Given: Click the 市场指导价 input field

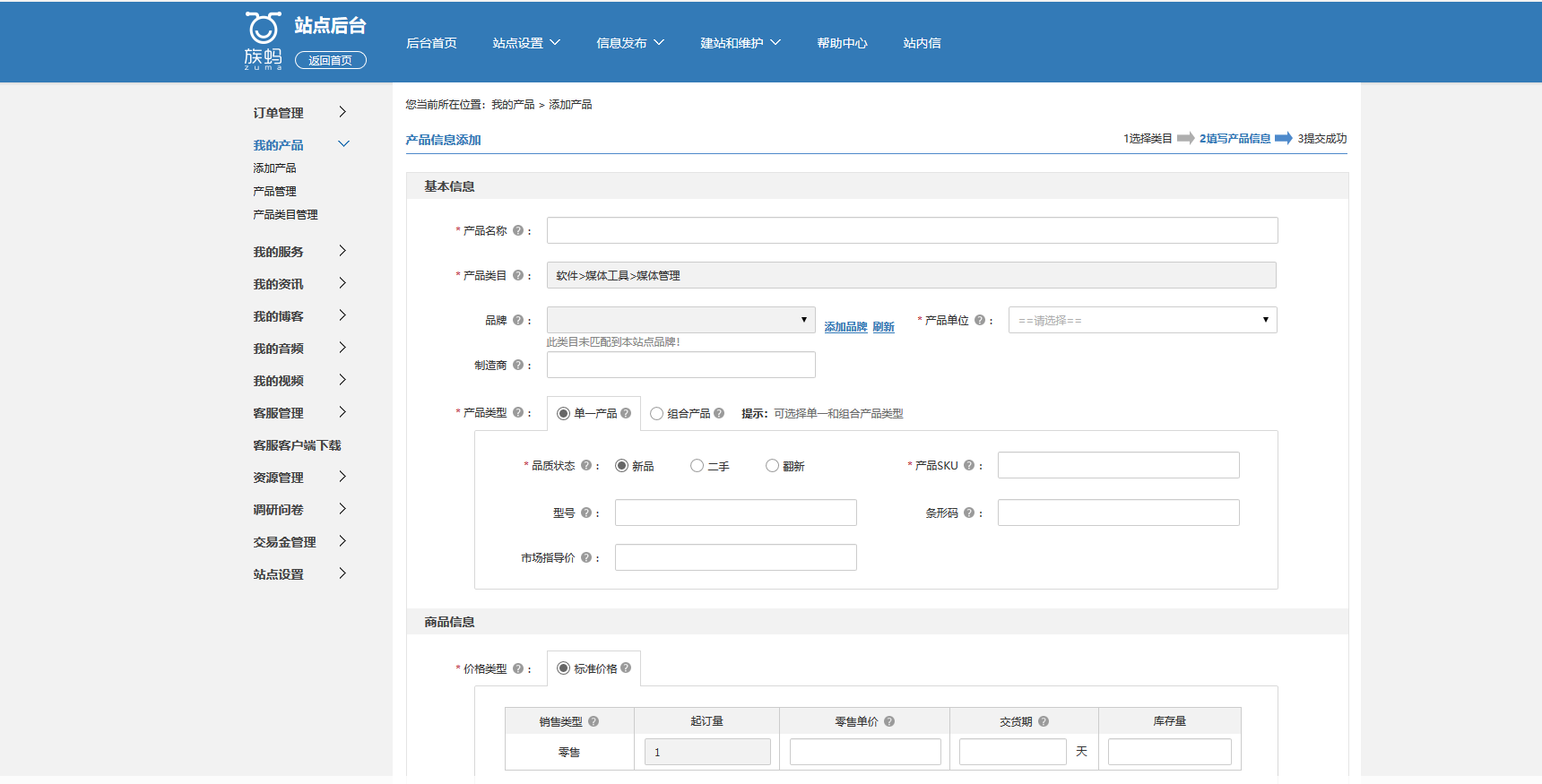Looking at the screenshot, I should click(x=736, y=557).
